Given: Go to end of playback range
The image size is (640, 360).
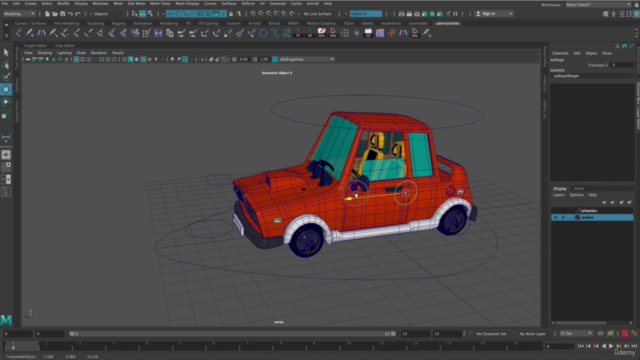Looking at the screenshot, I should pyautogui.click(x=634, y=346).
